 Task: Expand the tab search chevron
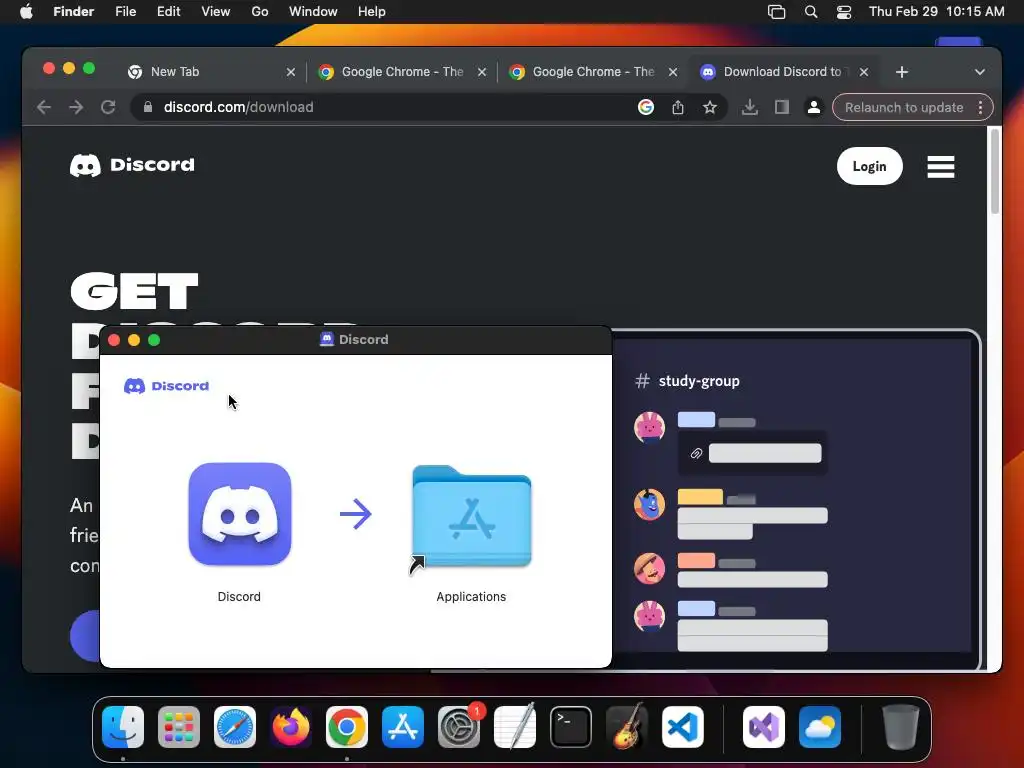[x=980, y=72]
